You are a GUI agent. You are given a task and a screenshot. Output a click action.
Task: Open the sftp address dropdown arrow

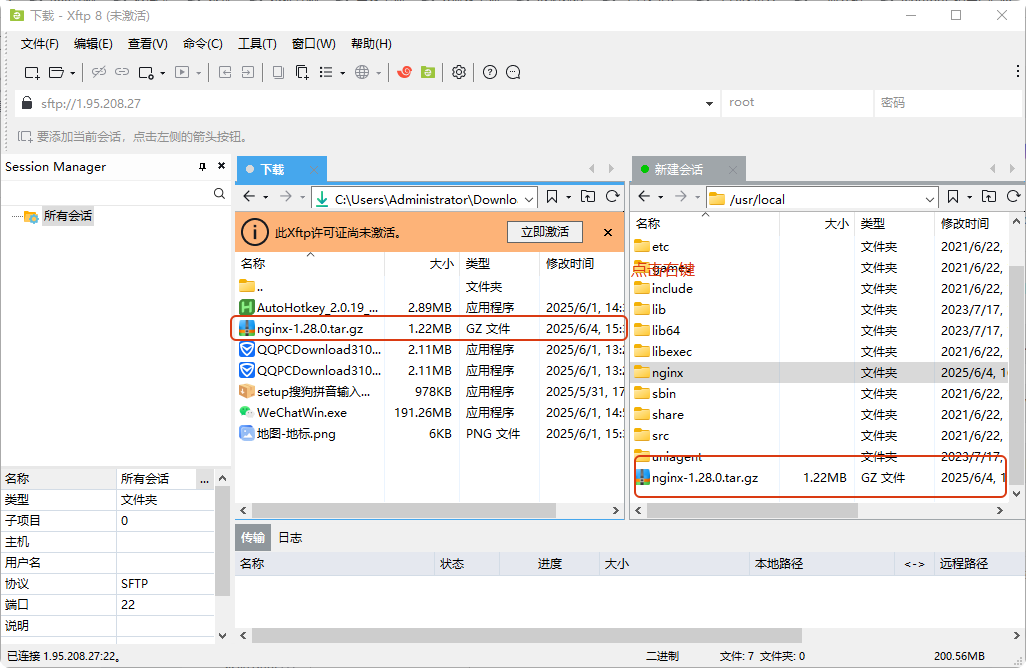[x=709, y=103]
